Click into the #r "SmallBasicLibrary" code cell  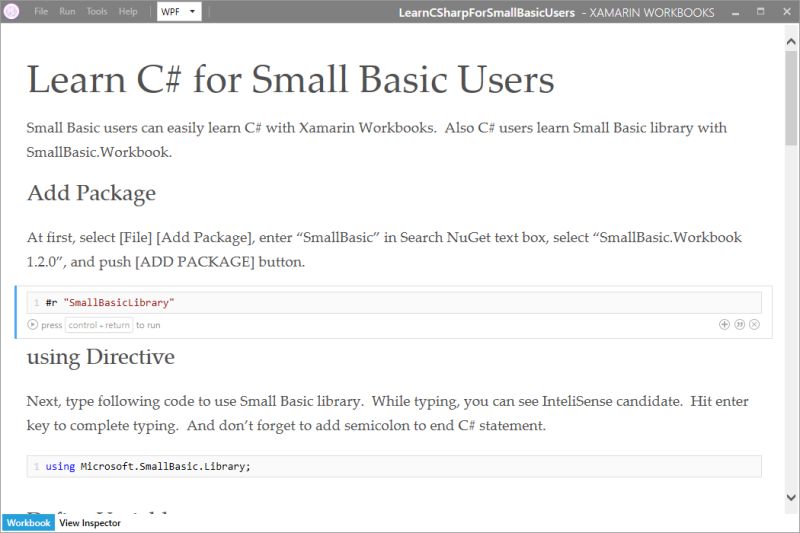point(394,302)
